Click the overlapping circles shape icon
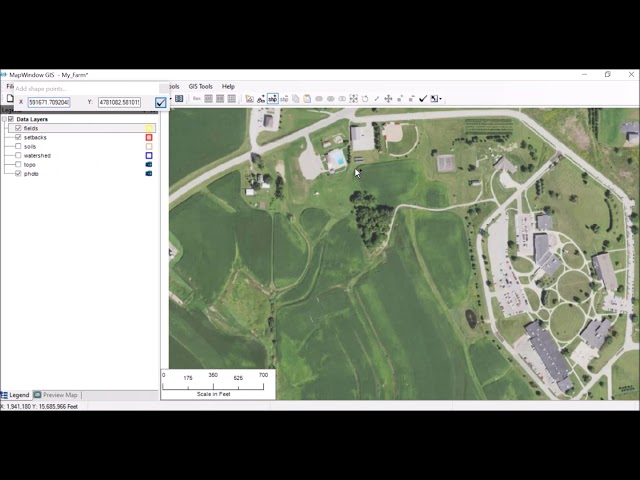 [x=342, y=99]
